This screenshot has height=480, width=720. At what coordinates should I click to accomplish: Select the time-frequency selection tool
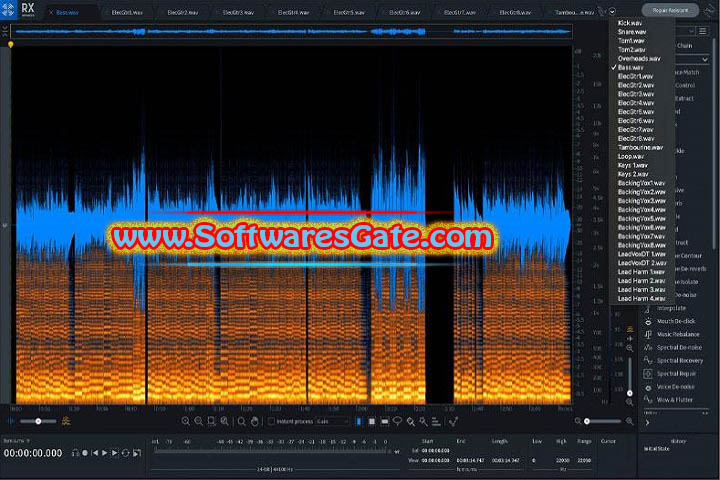point(371,421)
